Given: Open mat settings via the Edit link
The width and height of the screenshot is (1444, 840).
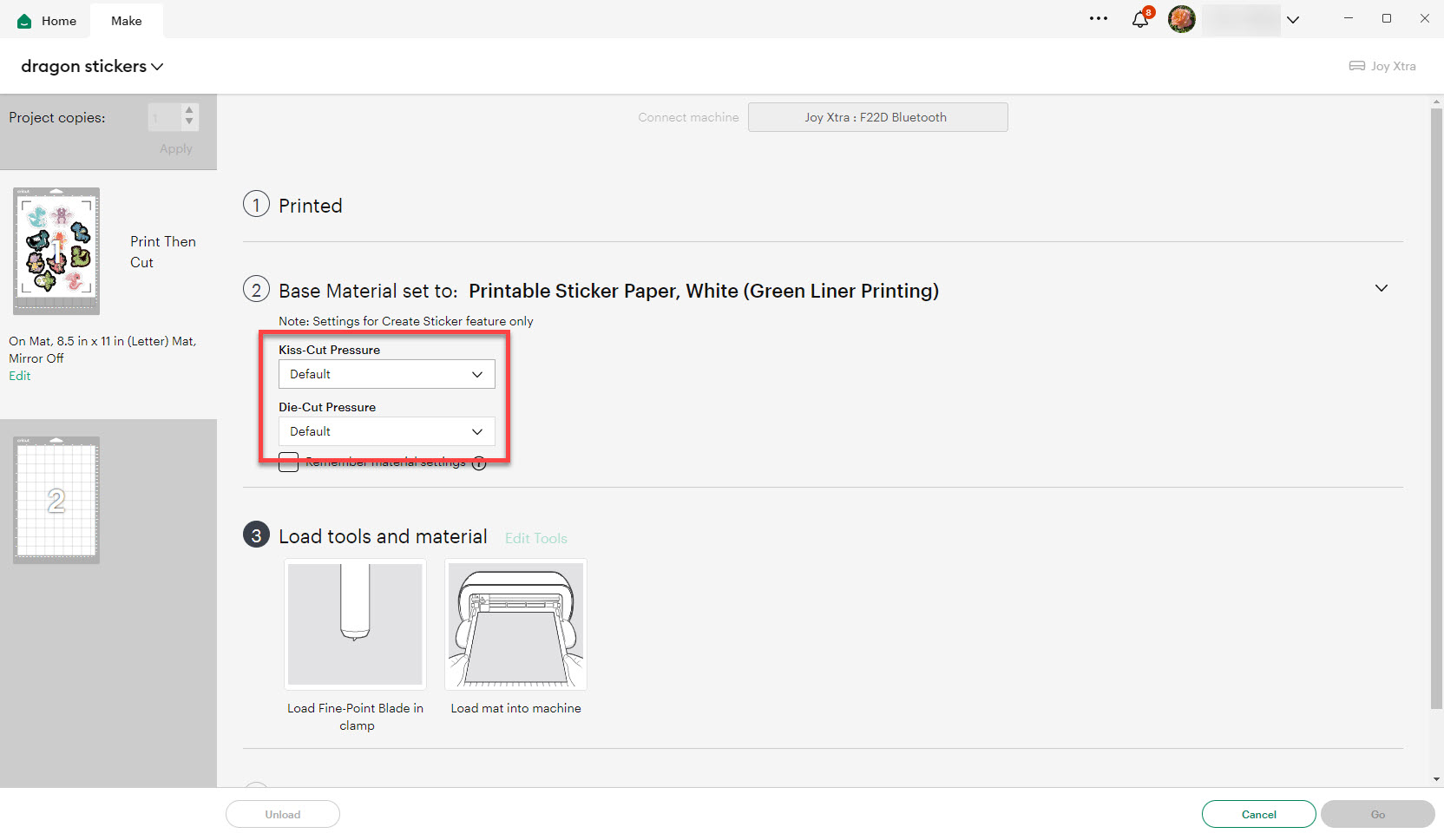Looking at the screenshot, I should 19,375.
